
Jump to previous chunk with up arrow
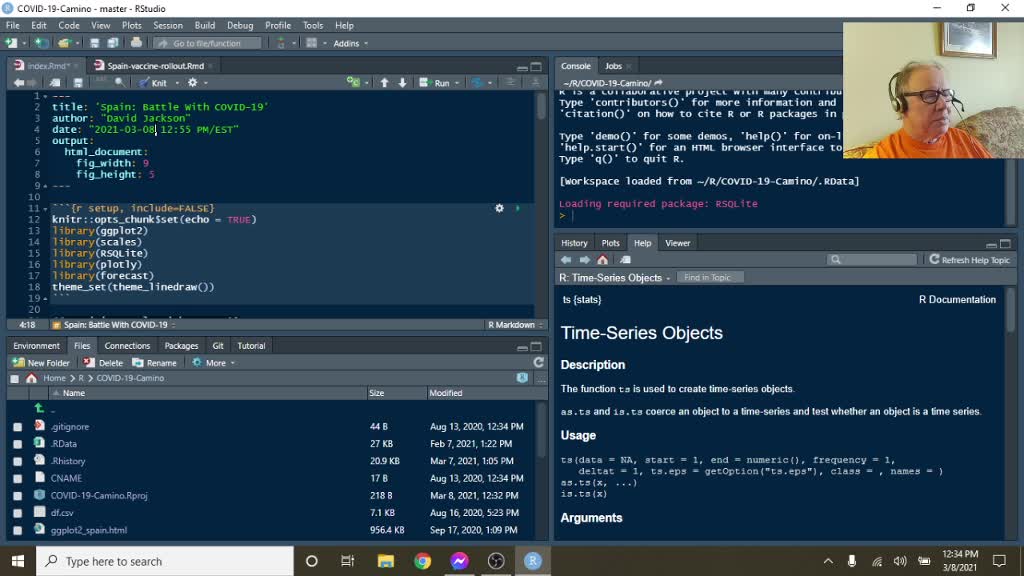(x=385, y=83)
